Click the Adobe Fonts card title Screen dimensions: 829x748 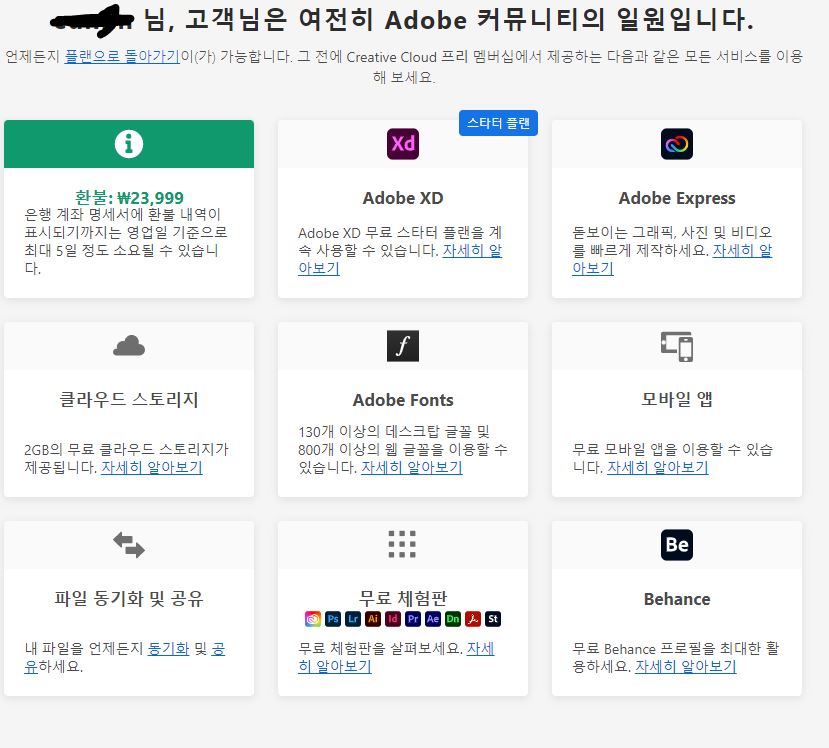coord(403,400)
